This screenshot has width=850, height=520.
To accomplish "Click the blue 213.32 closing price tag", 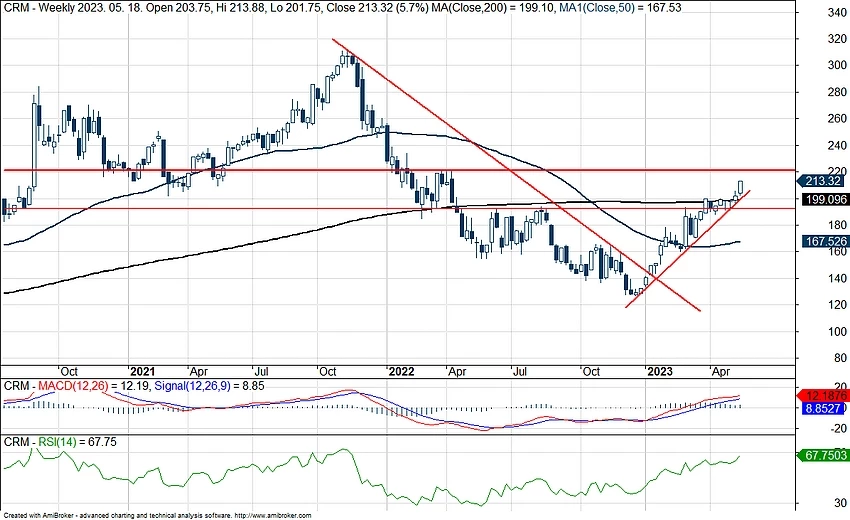I will (x=822, y=181).
